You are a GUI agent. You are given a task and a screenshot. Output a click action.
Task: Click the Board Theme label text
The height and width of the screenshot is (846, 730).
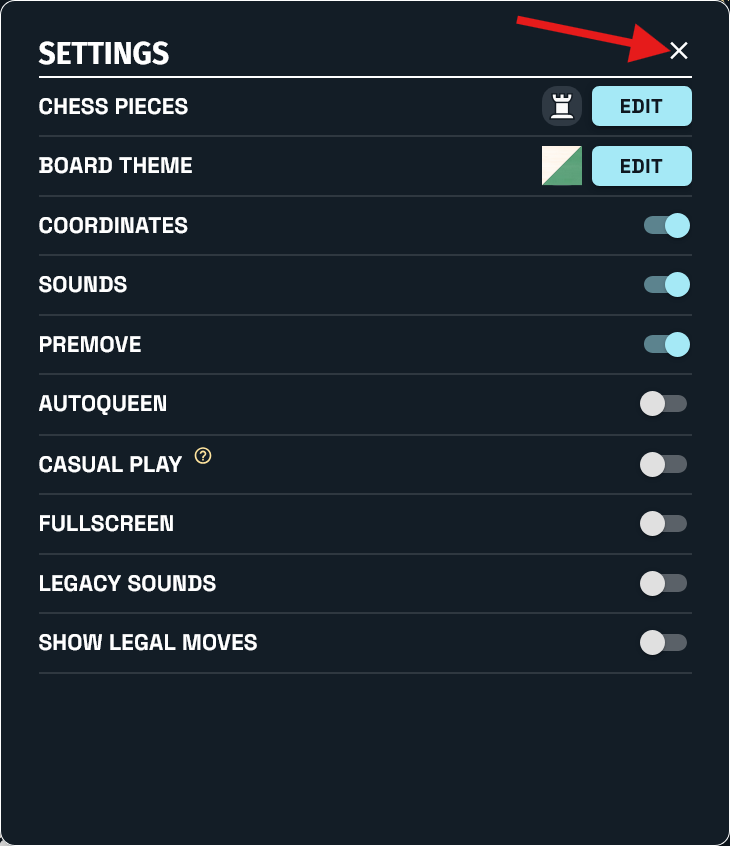click(115, 166)
